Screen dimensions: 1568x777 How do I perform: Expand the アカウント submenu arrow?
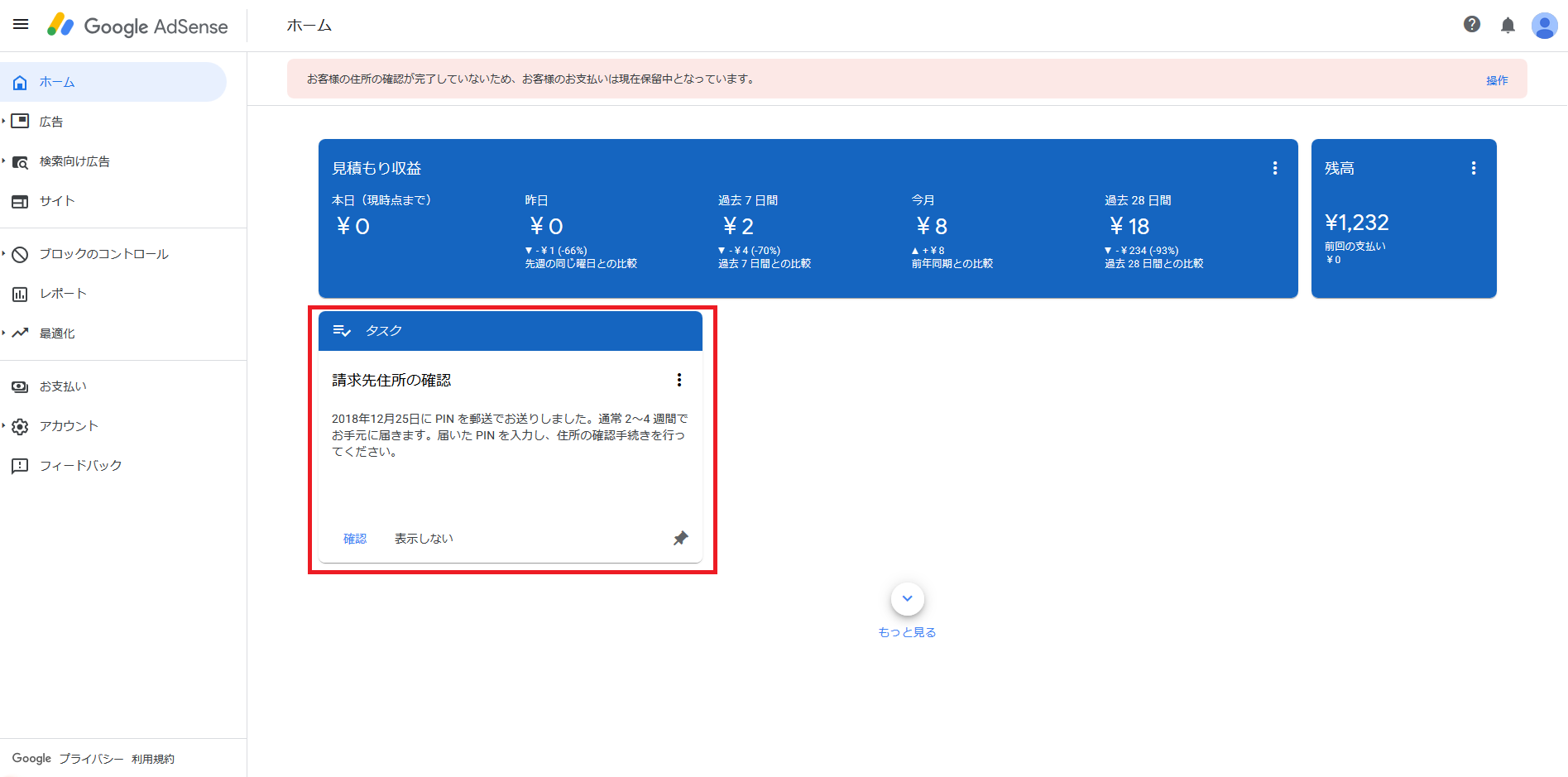point(3,426)
